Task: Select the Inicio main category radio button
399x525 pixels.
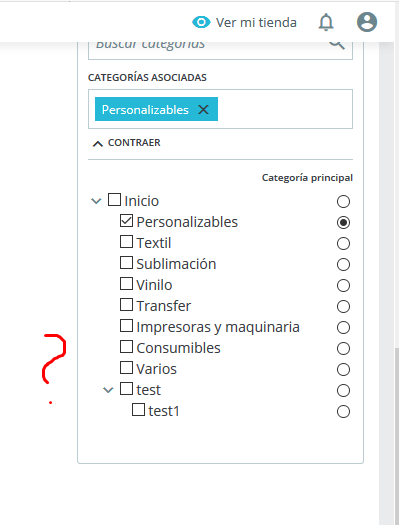Action: click(x=343, y=202)
